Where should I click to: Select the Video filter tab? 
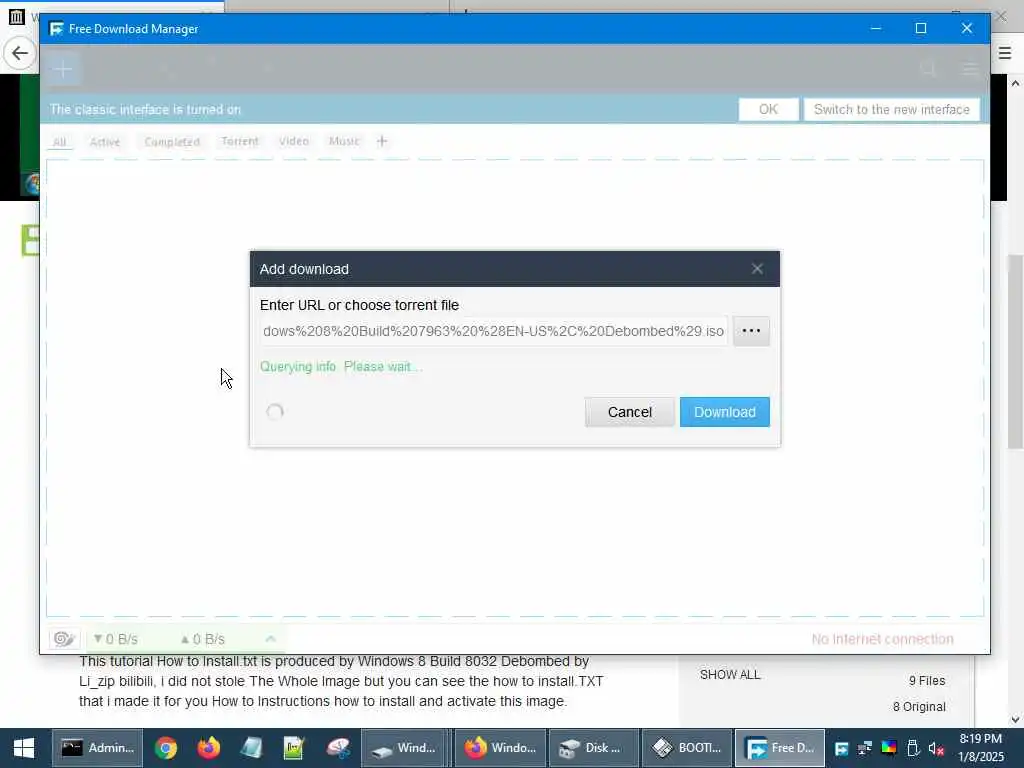[x=294, y=141]
